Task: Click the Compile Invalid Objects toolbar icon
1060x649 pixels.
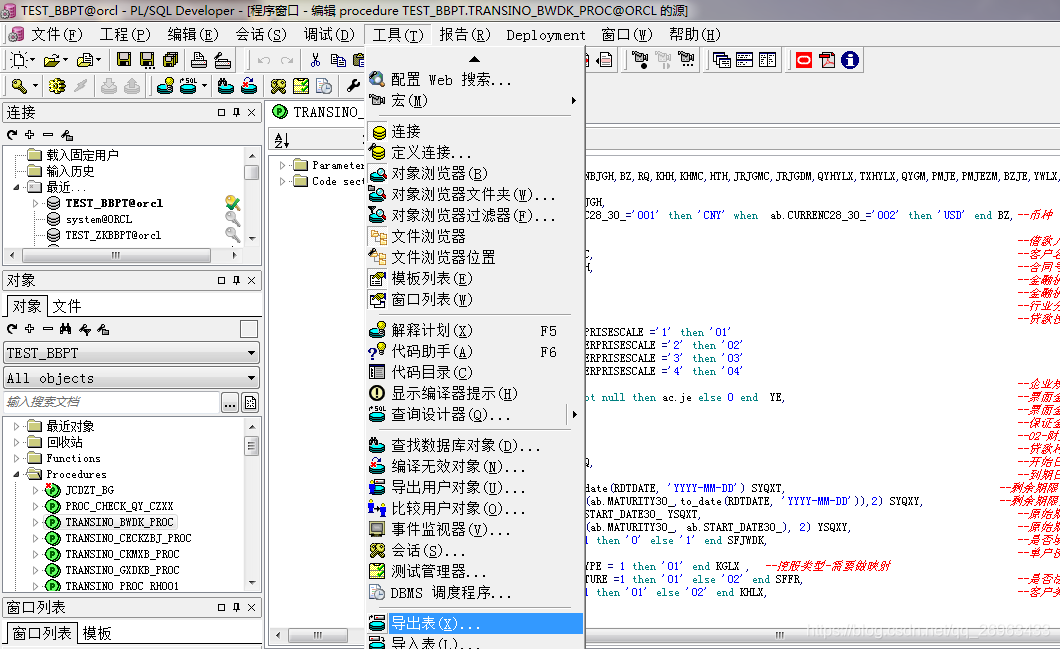Action: (249, 86)
